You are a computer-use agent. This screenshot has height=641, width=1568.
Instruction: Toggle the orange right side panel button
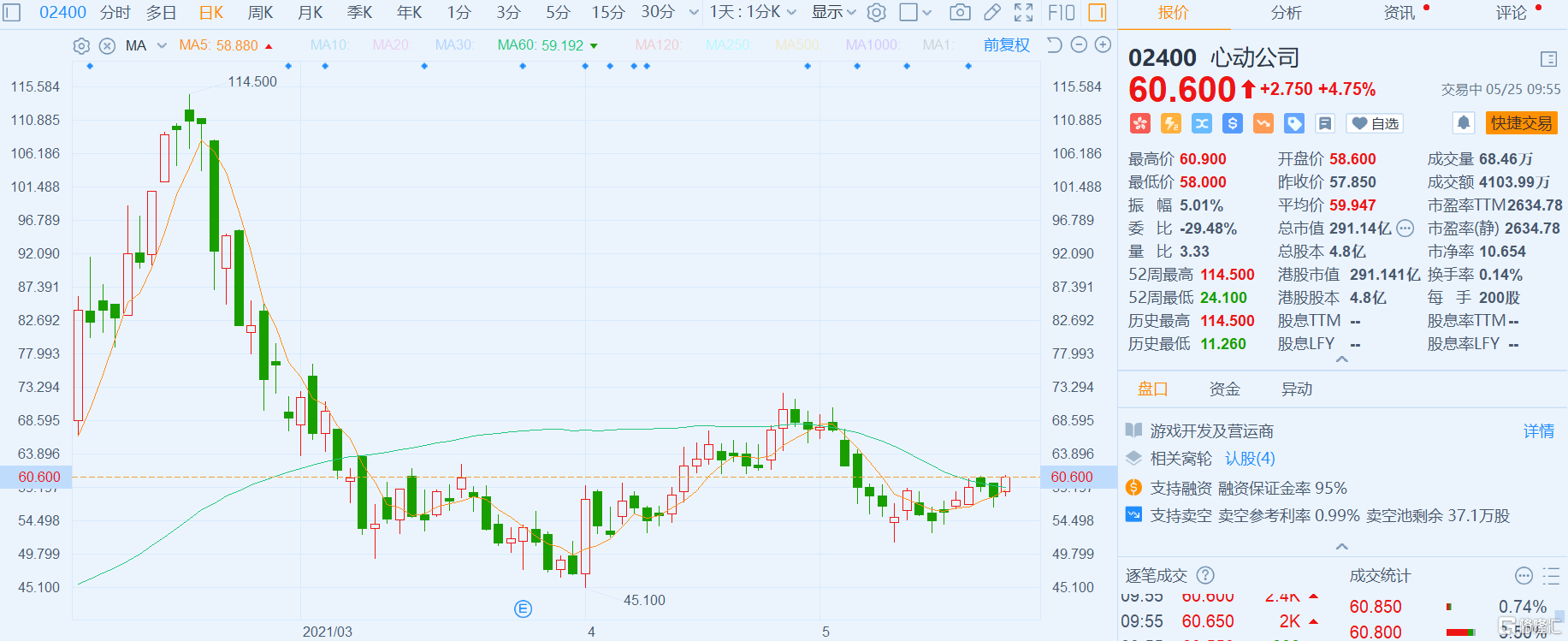coord(1097,12)
